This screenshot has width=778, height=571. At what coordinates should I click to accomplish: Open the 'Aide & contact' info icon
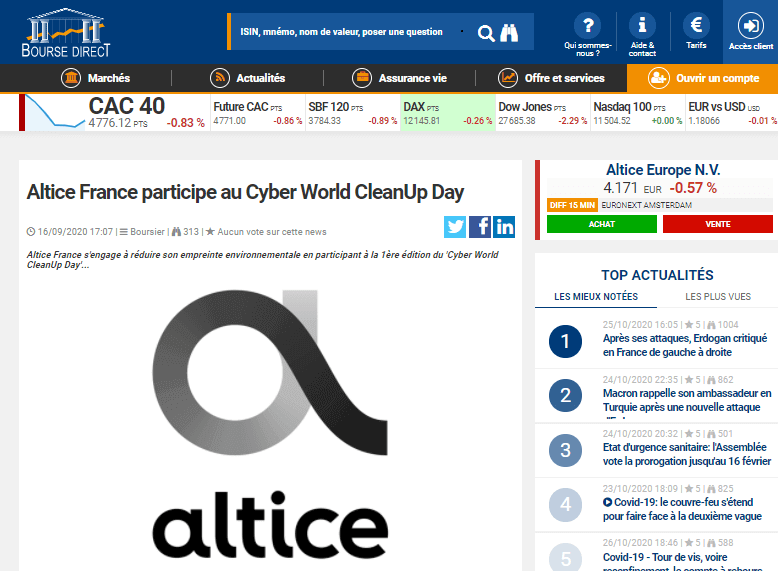pyautogui.click(x=642, y=25)
